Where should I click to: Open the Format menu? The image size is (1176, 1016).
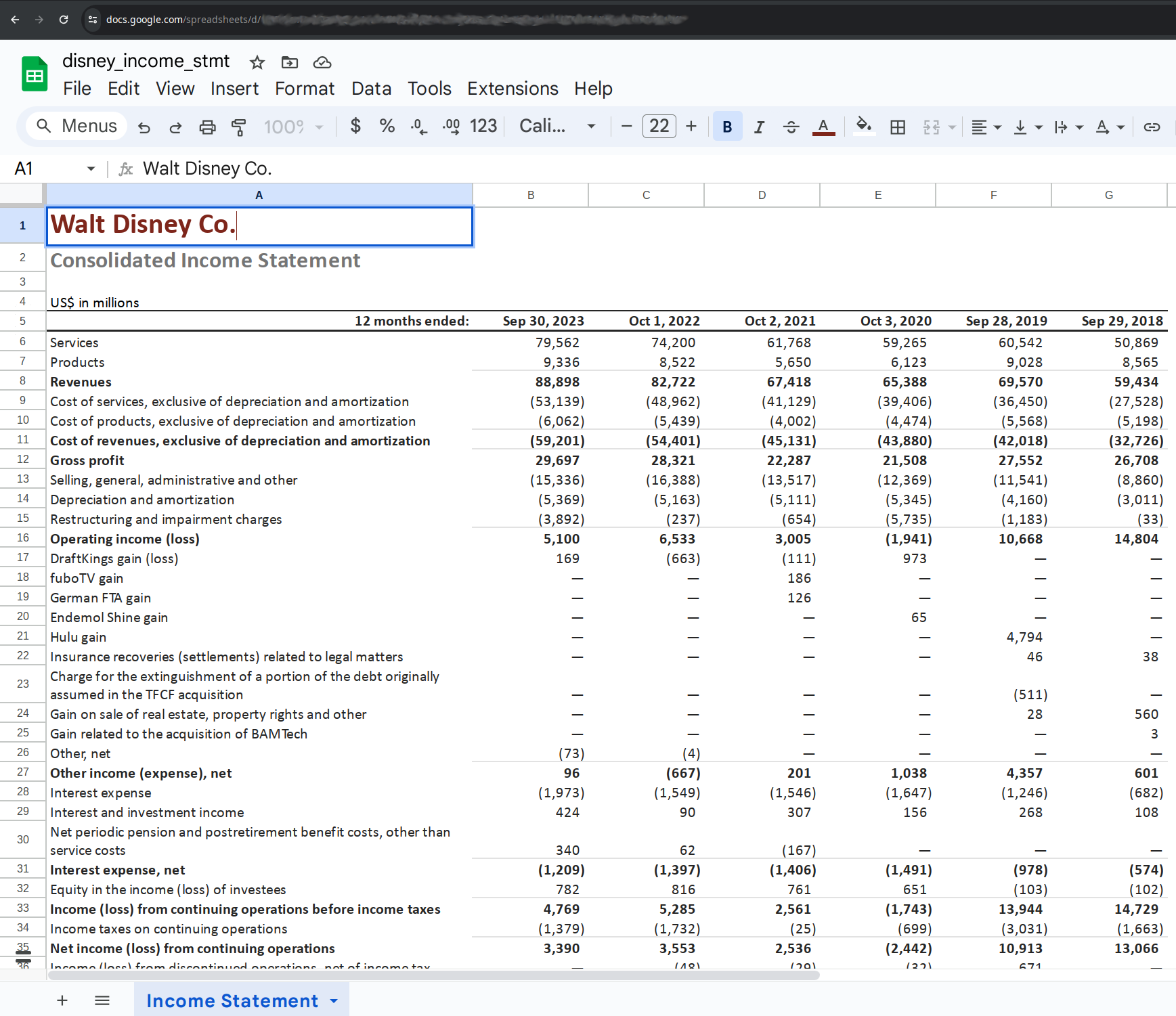[305, 89]
